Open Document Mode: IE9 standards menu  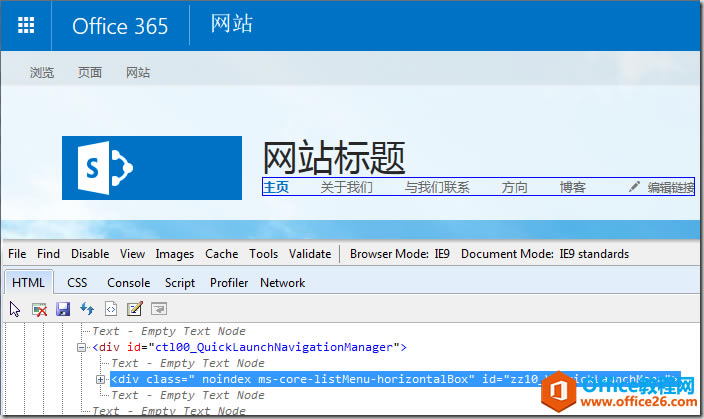click(x=545, y=254)
